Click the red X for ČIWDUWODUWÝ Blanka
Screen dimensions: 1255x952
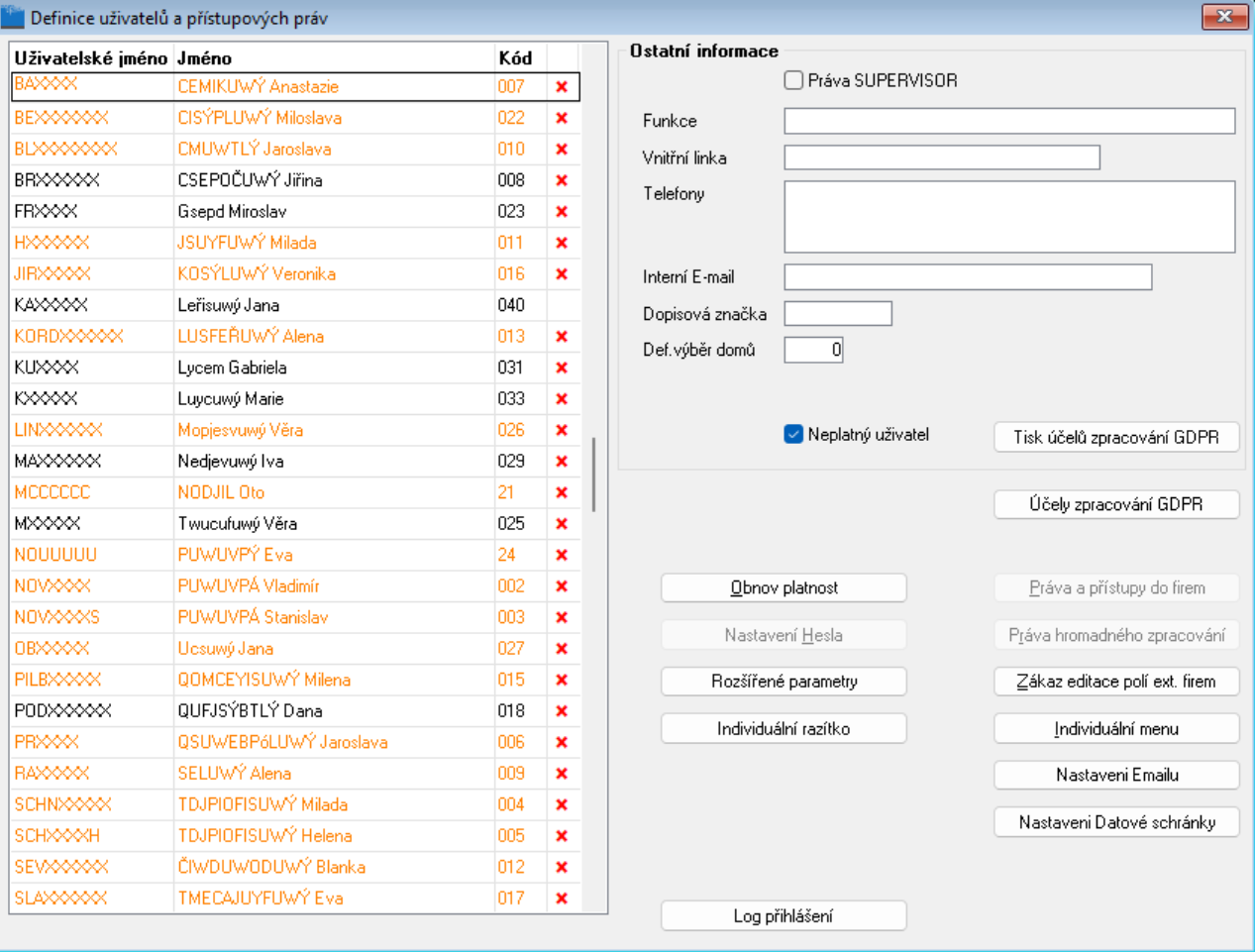click(562, 867)
